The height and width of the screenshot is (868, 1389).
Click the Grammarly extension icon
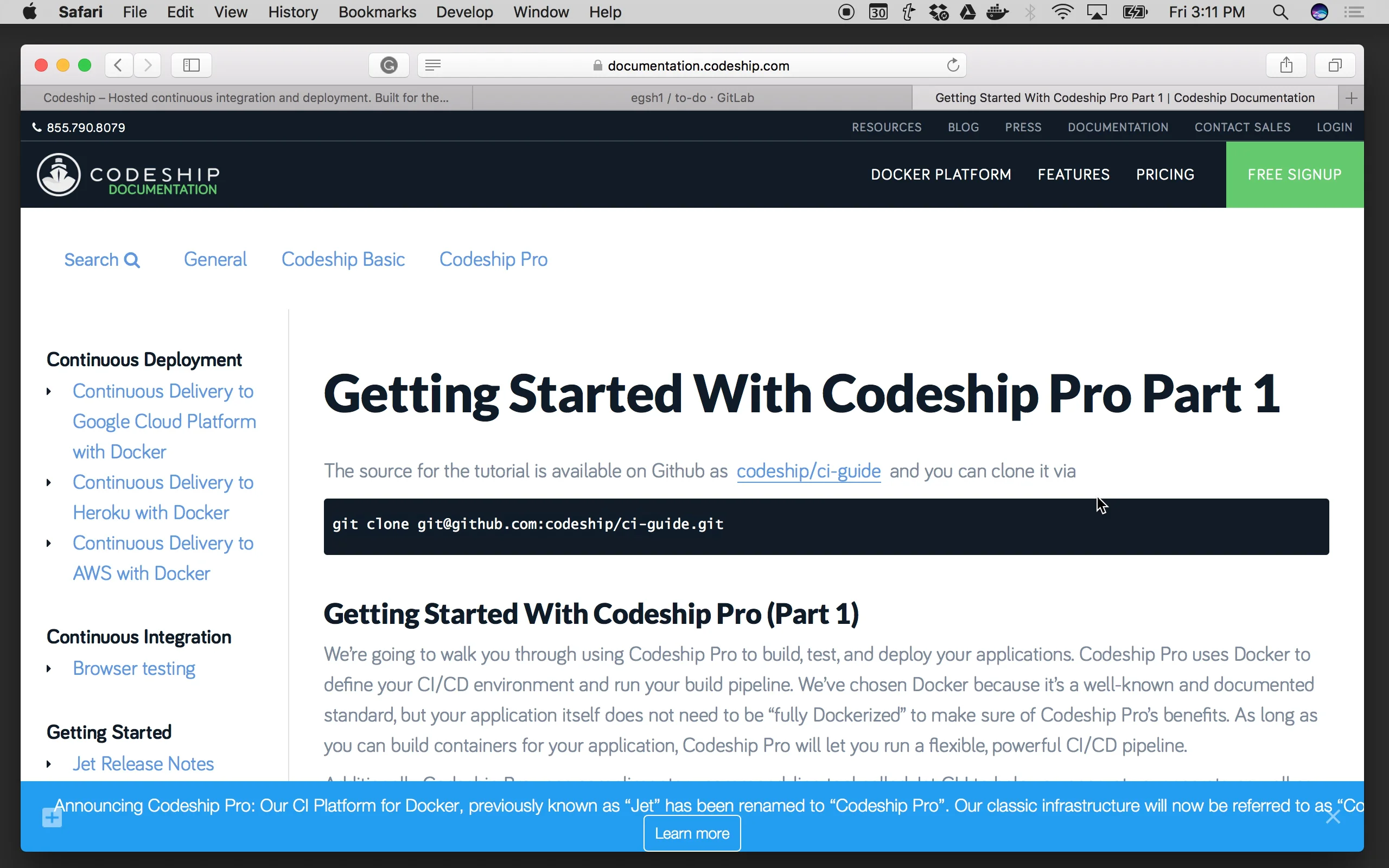coord(388,66)
